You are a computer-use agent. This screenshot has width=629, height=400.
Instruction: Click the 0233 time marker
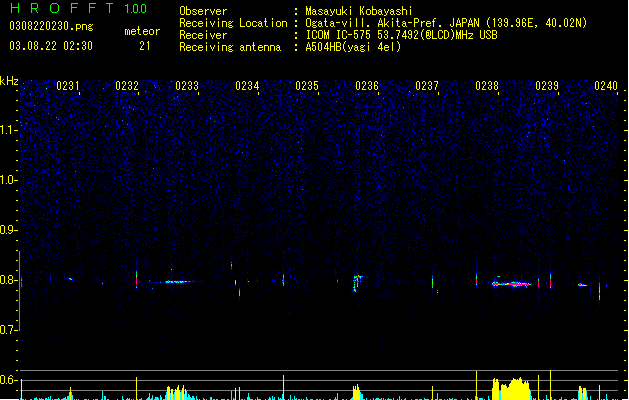point(187,86)
